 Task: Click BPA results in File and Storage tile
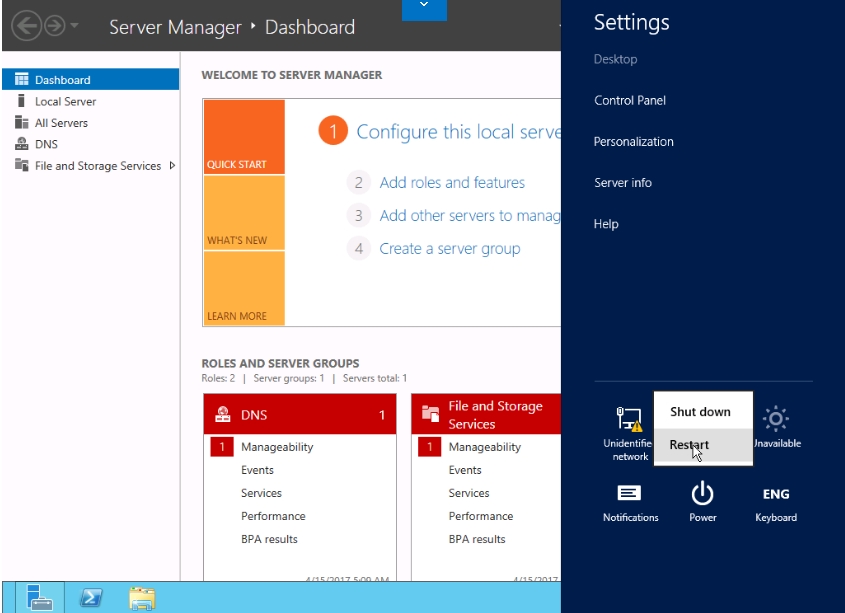[x=477, y=539]
